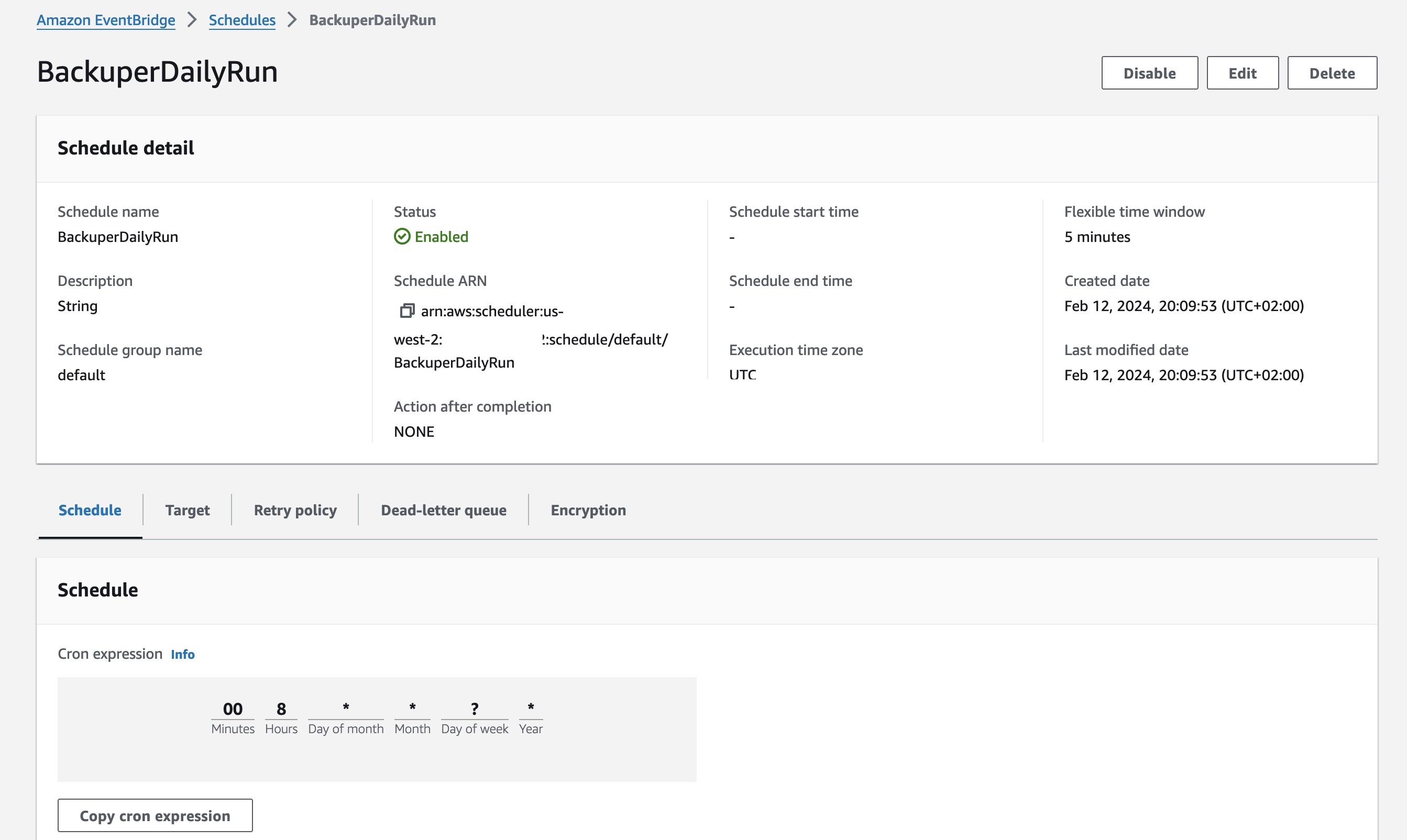Copy the Schedule ARN with the copy icon
The width and height of the screenshot is (1407, 840).
407,310
